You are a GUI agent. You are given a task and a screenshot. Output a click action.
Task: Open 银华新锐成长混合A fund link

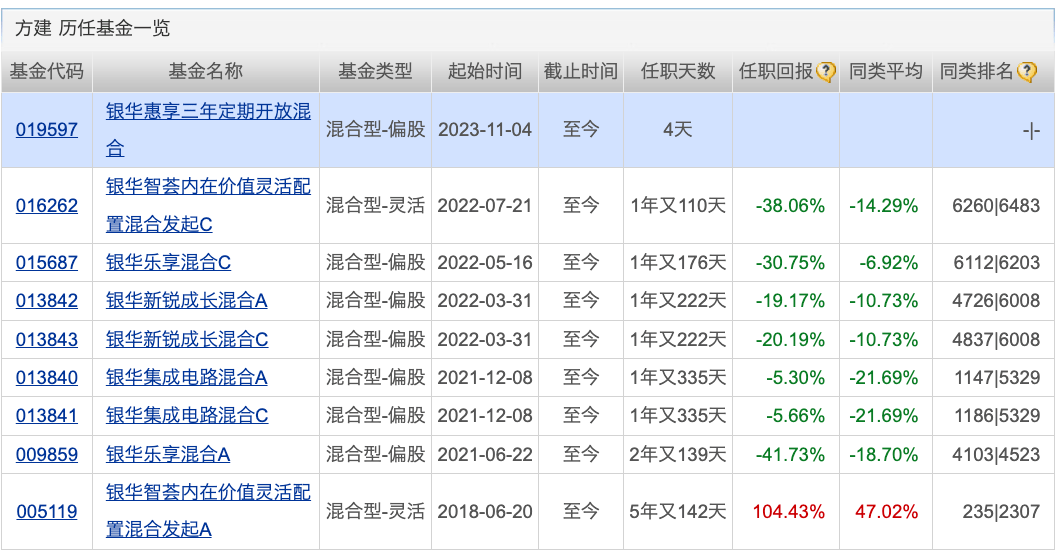coord(187,301)
